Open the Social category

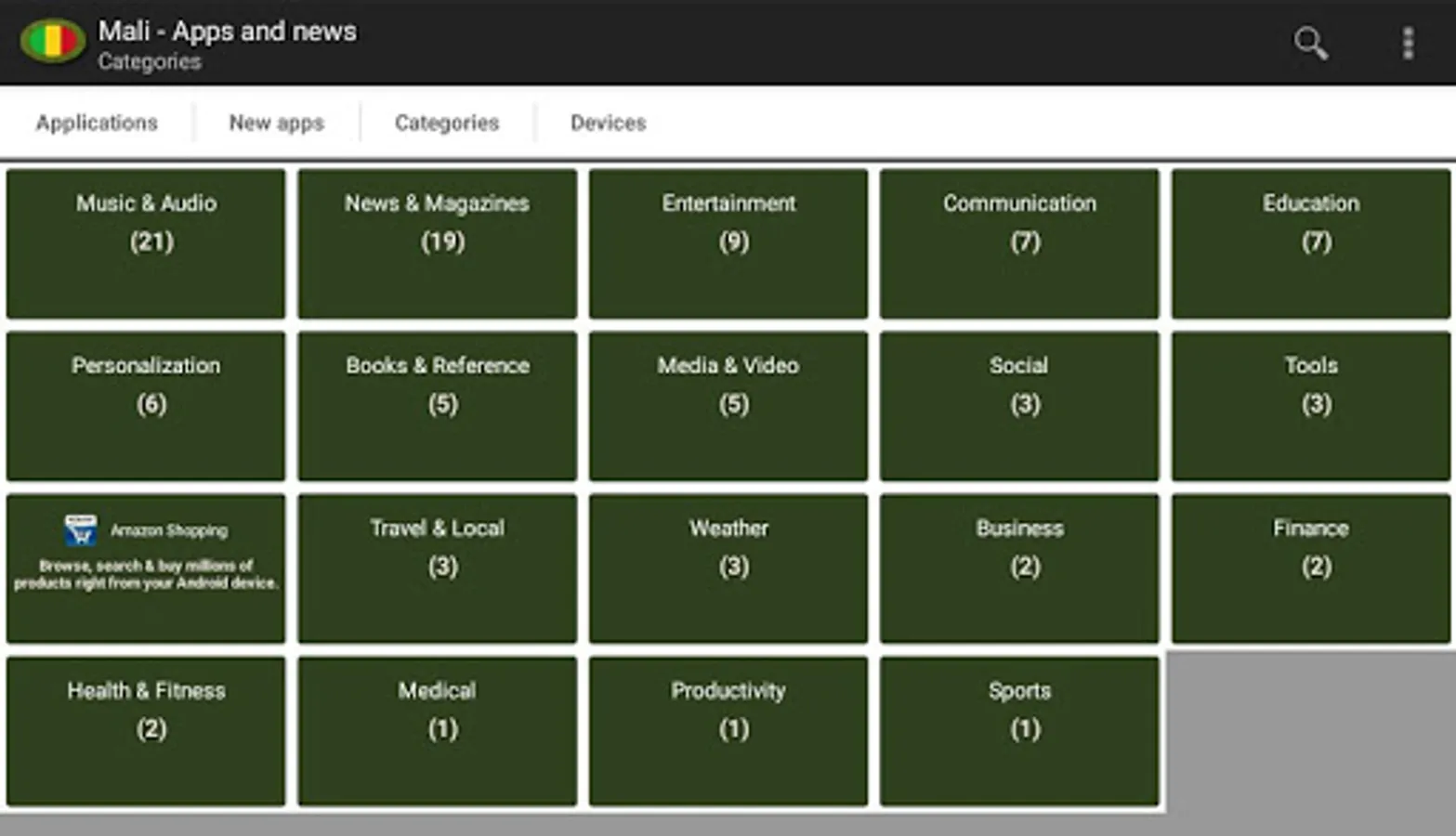pos(1019,405)
